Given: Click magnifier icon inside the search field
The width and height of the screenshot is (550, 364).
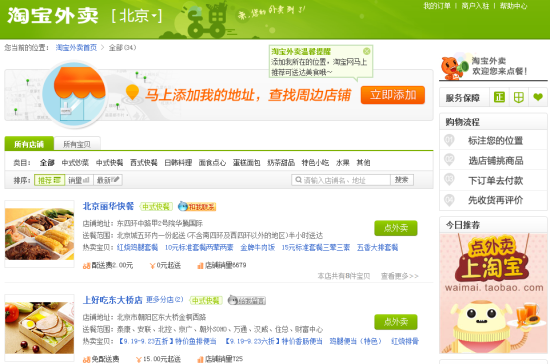Looking at the screenshot, I should tap(298, 180).
